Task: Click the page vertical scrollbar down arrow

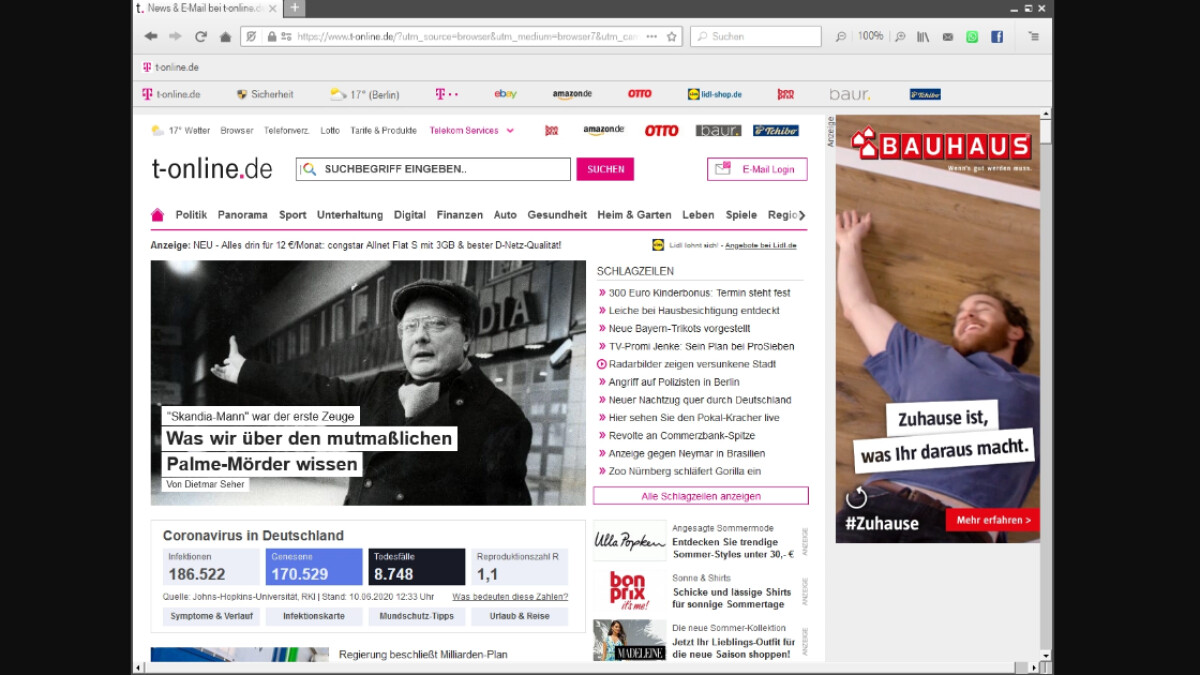Action: [x=1046, y=656]
